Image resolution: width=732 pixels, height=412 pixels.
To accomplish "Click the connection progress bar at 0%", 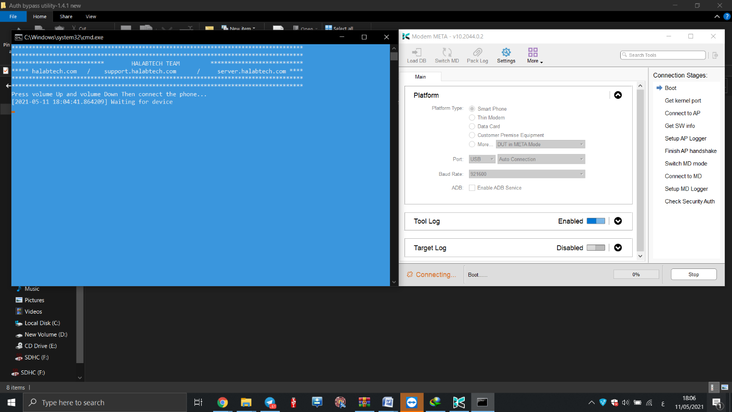I will click(x=636, y=274).
